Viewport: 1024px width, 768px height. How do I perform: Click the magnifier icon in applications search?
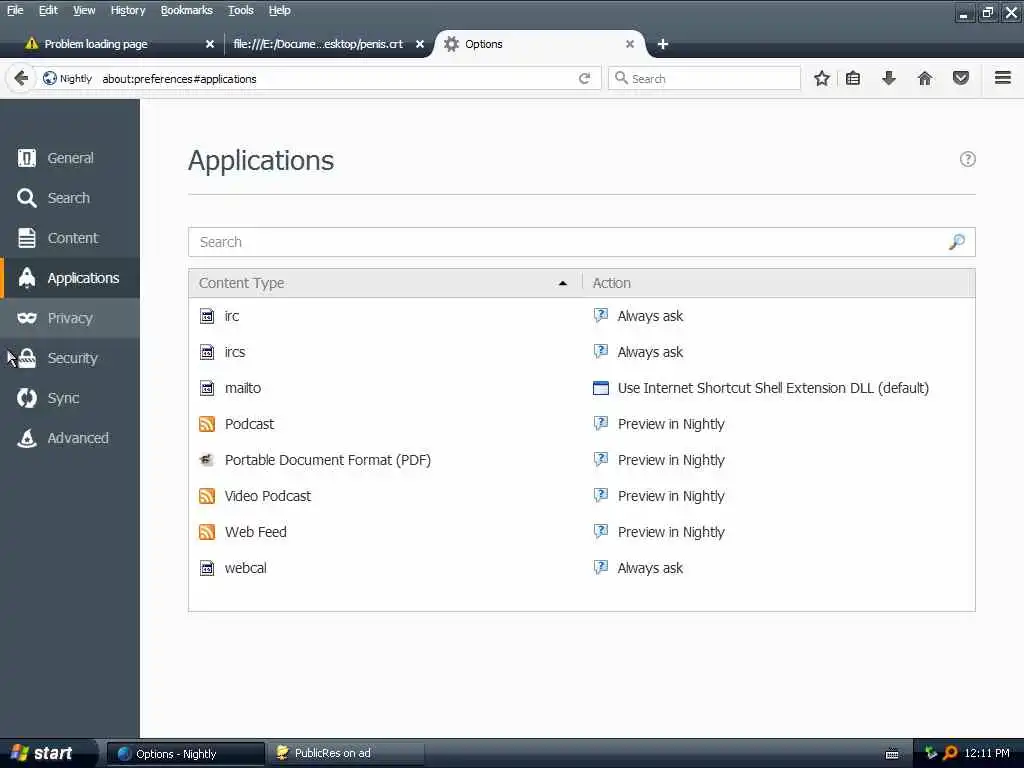tap(957, 242)
